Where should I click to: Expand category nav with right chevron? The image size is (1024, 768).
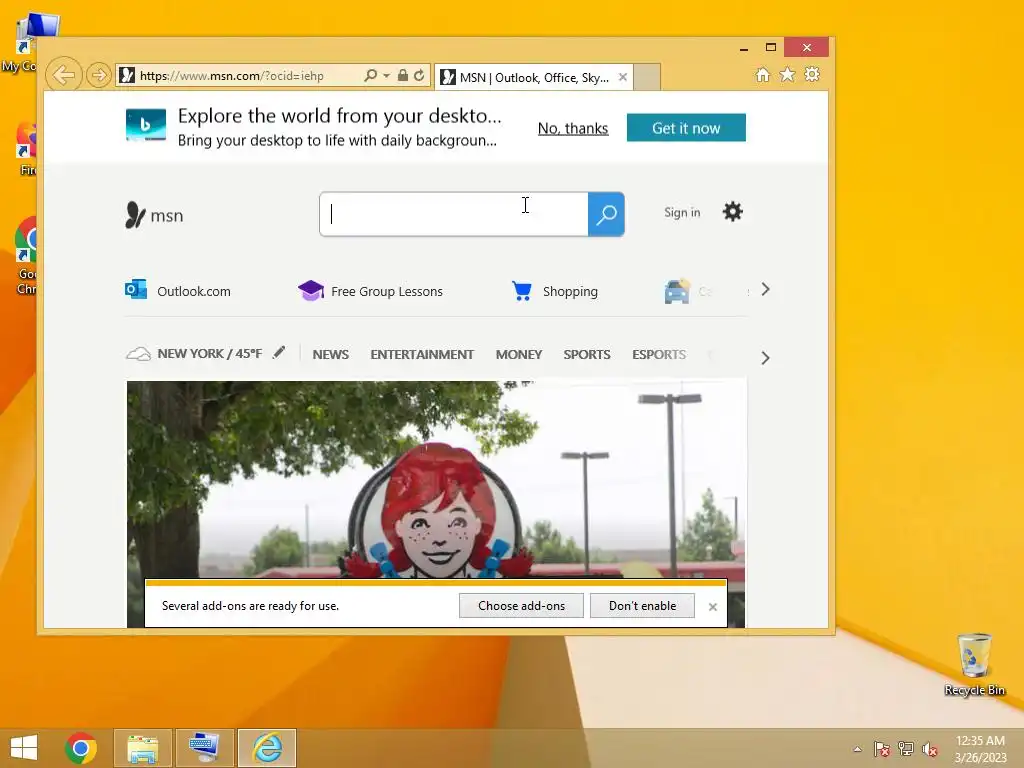[765, 358]
